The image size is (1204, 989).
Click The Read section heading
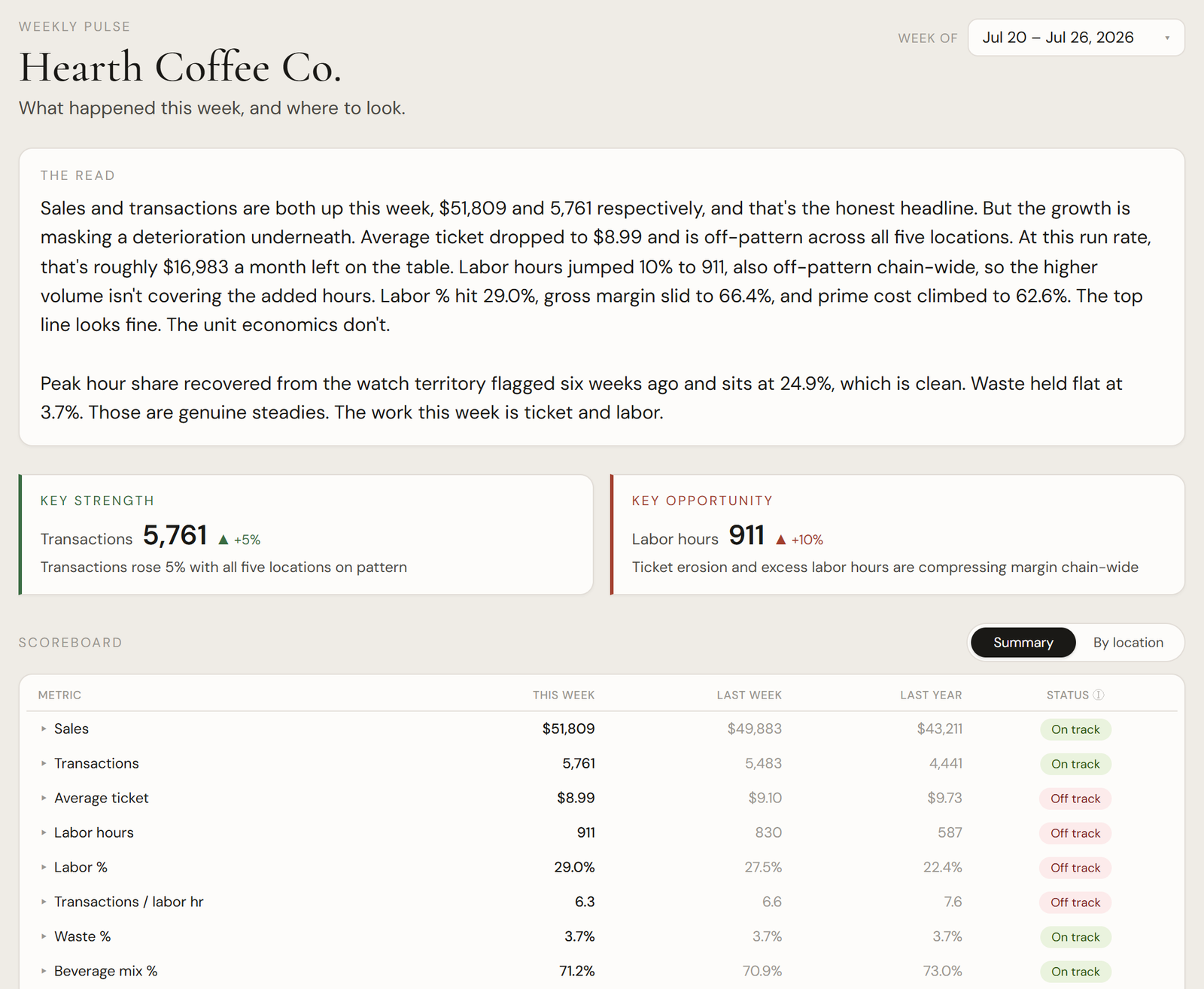pos(78,175)
